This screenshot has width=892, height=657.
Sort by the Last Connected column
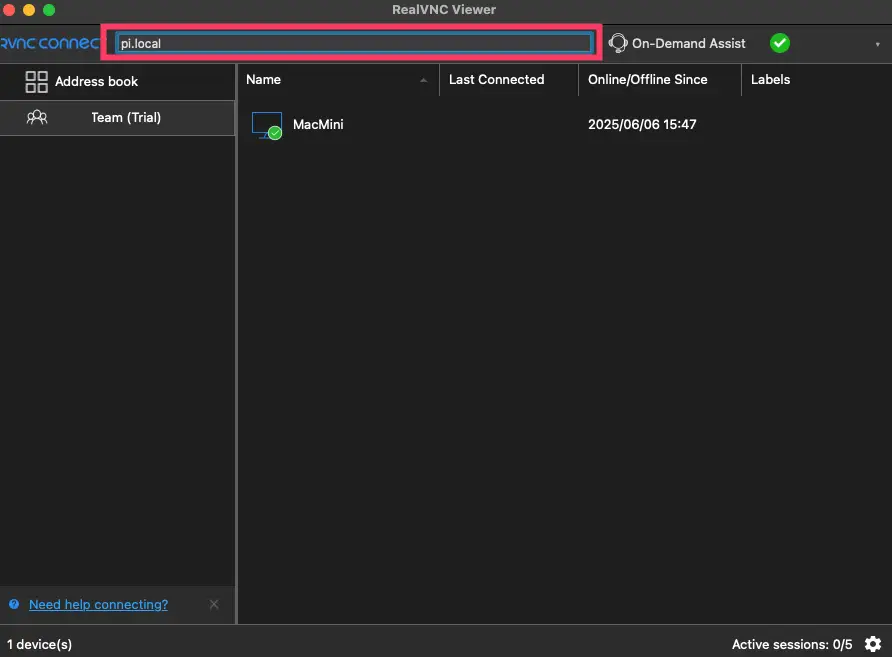(x=496, y=80)
